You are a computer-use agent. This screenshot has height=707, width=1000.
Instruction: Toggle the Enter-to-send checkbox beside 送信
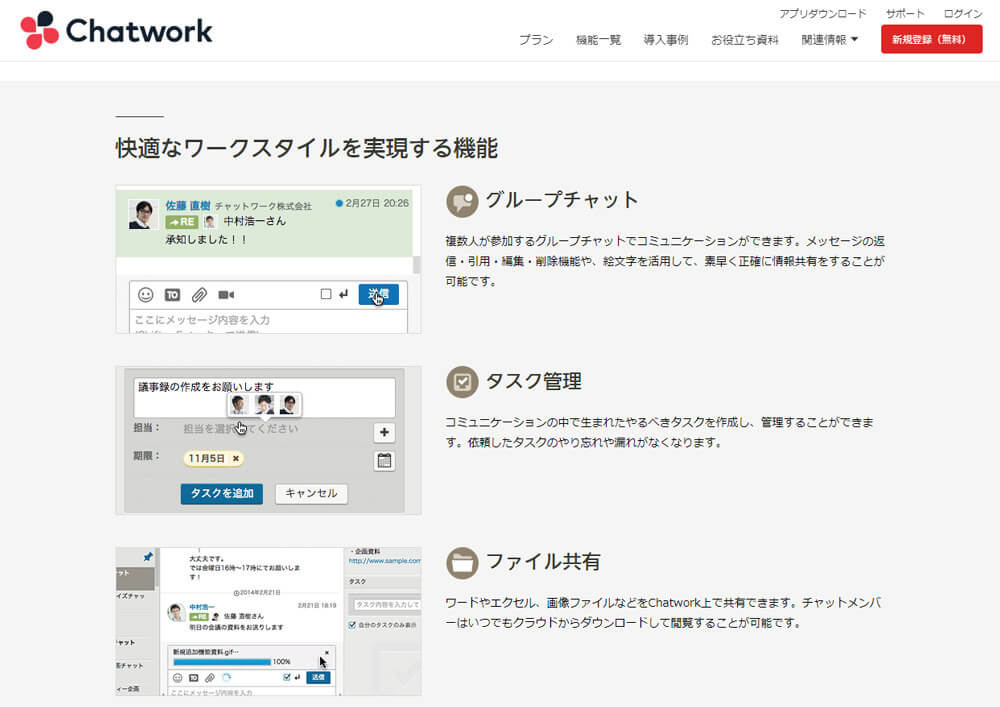click(x=326, y=294)
